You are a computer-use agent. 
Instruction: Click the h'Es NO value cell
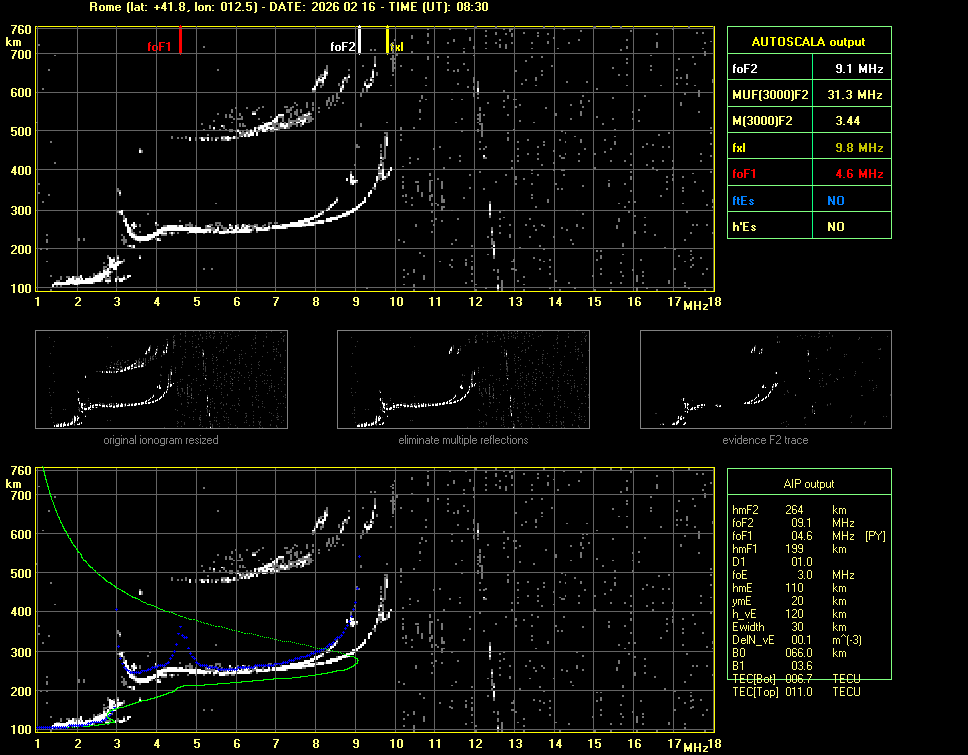(x=835, y=227)
